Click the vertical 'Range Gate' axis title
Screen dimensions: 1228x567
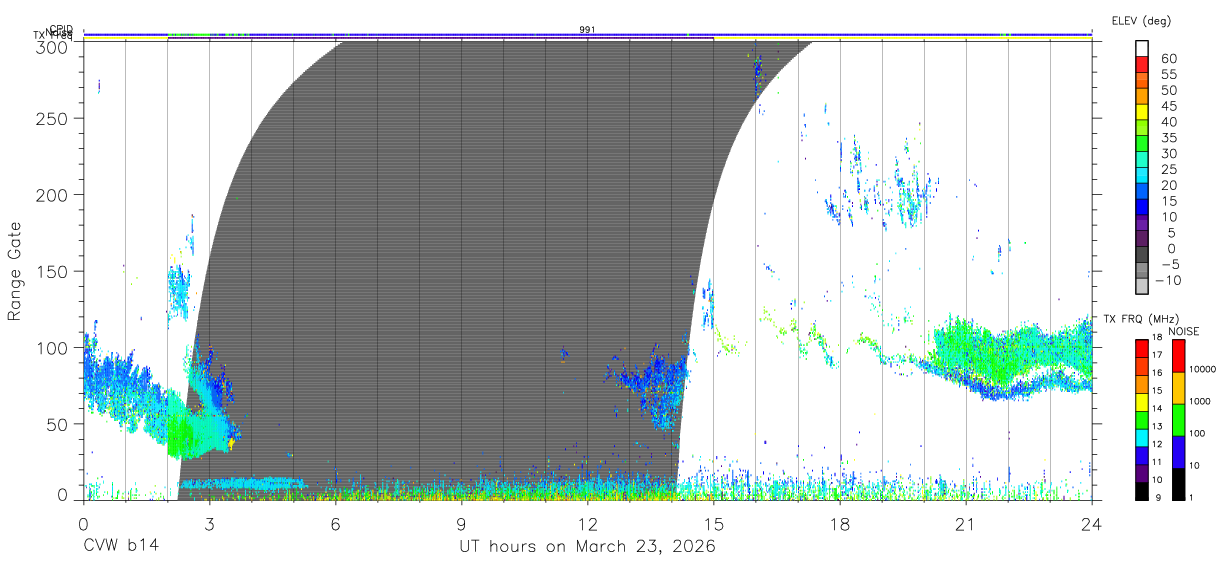[16, 271]
